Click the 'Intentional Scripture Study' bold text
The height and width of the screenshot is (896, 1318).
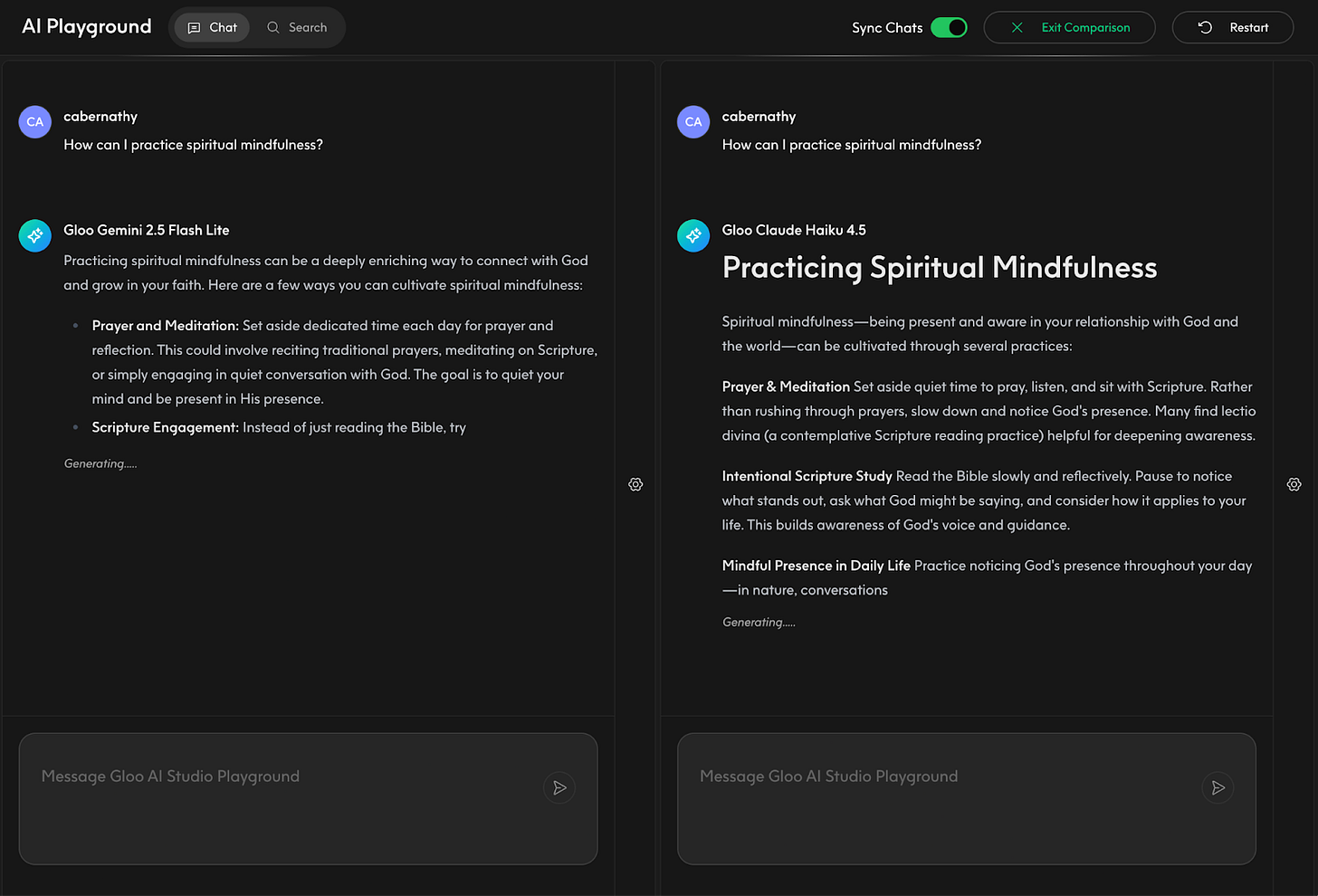(x=807, y=476)
